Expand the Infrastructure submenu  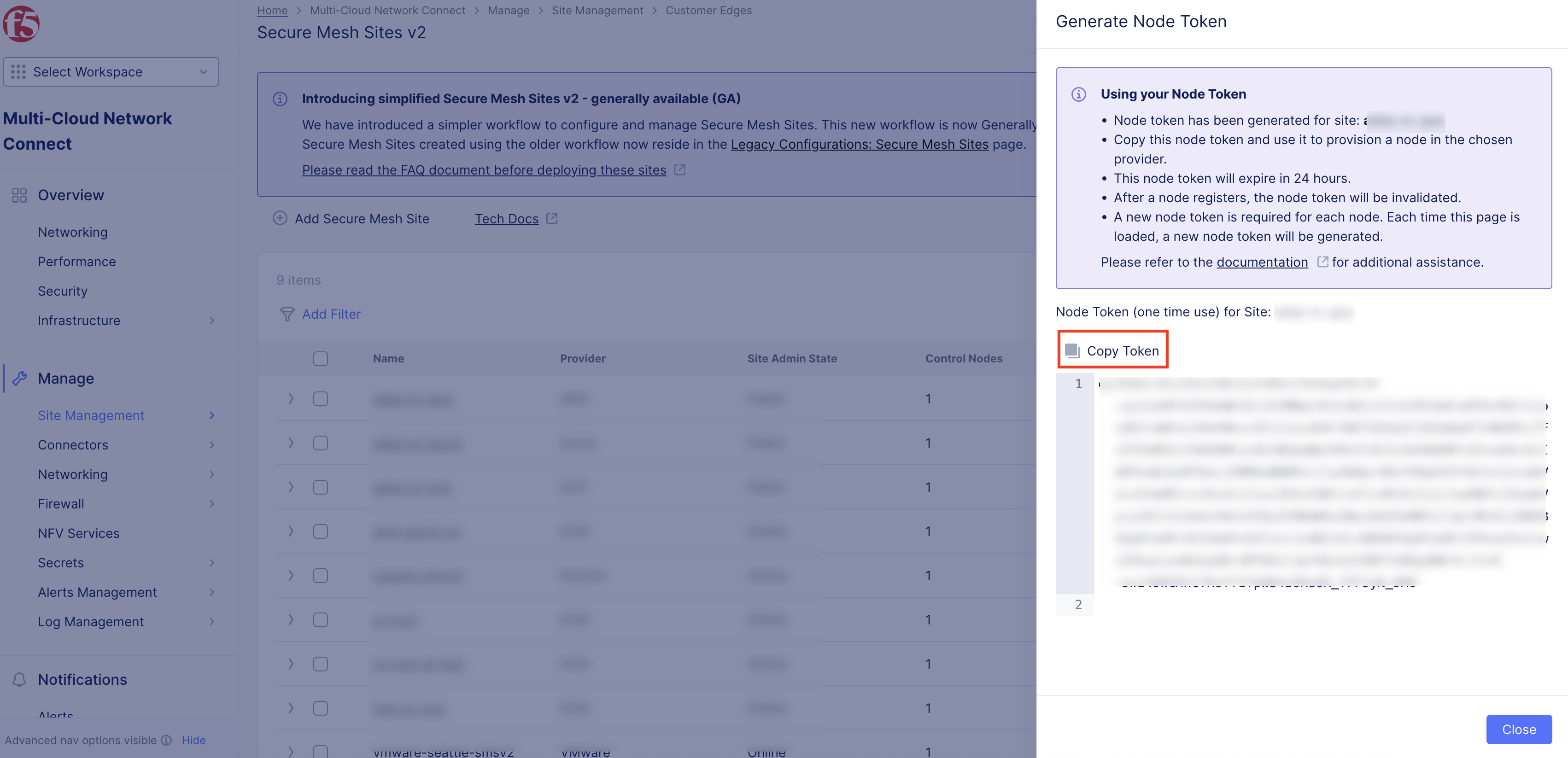pyautogui.click(x=212, y=321)
